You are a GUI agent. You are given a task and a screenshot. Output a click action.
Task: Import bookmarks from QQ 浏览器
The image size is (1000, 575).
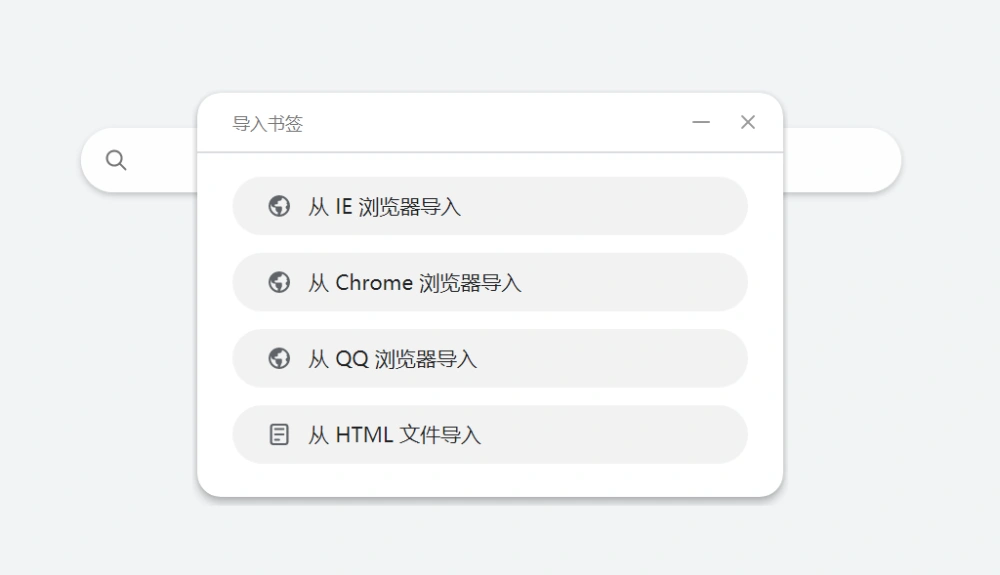[490, 358]
